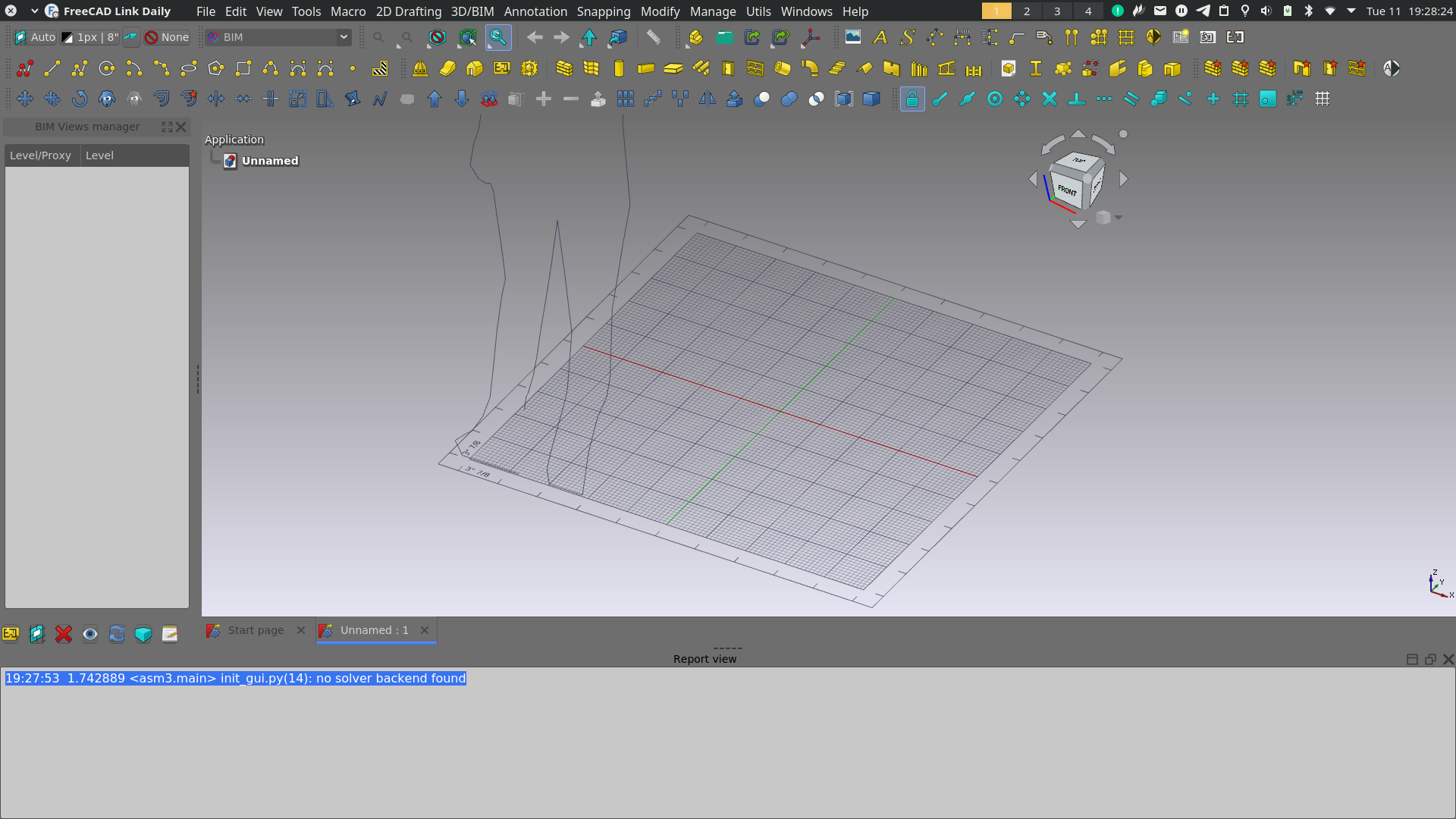The width and height of the screenshot is (1456, 819).
Task: Select the solver backend message in Report view
Action: click(x=235, y=678)
